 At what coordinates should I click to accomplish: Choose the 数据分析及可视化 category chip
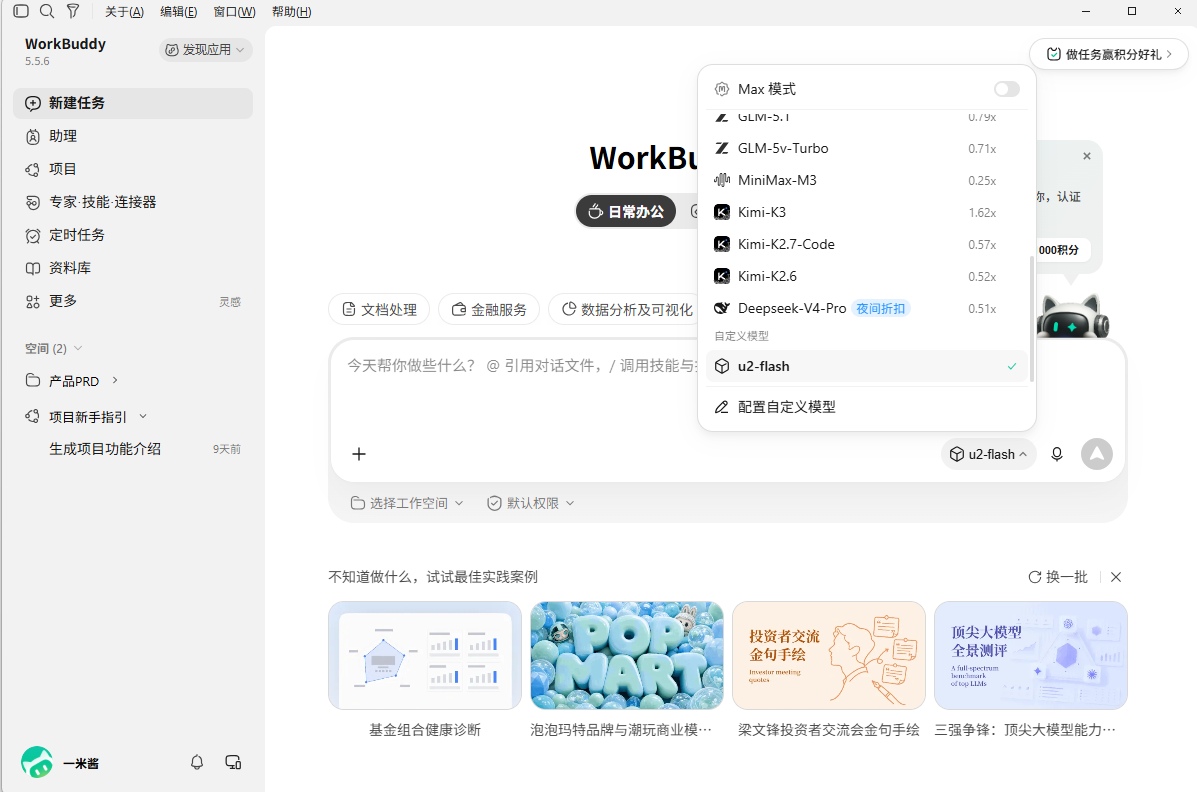[626, 309]
